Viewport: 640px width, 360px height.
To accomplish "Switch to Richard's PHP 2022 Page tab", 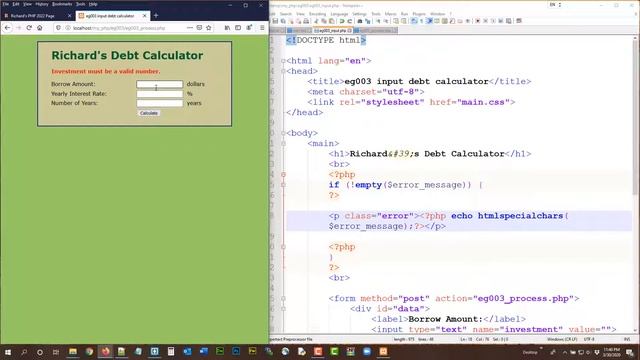I will (37, 16).
